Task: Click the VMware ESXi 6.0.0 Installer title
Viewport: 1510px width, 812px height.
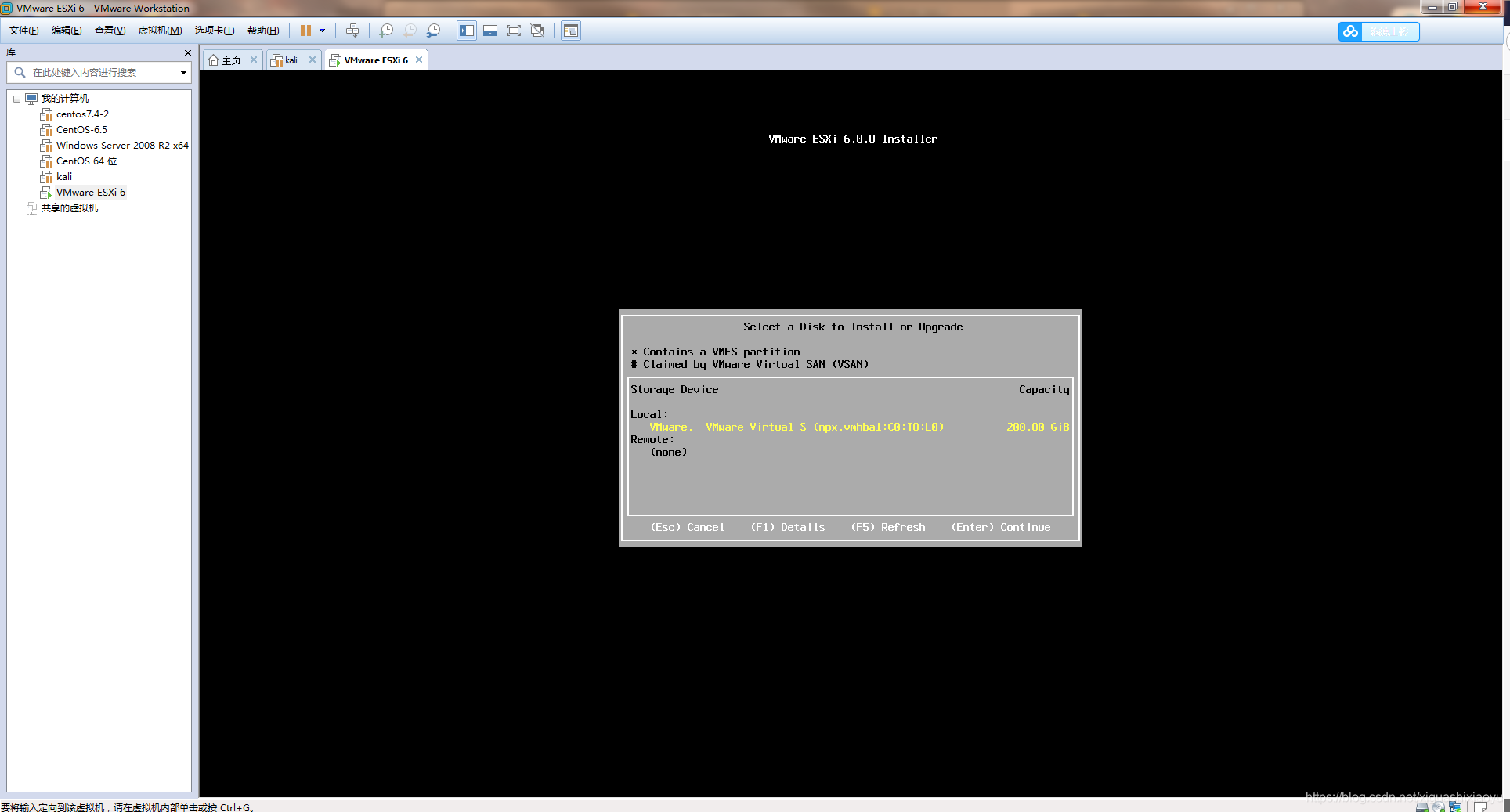Action: click(x=853, y=139)
